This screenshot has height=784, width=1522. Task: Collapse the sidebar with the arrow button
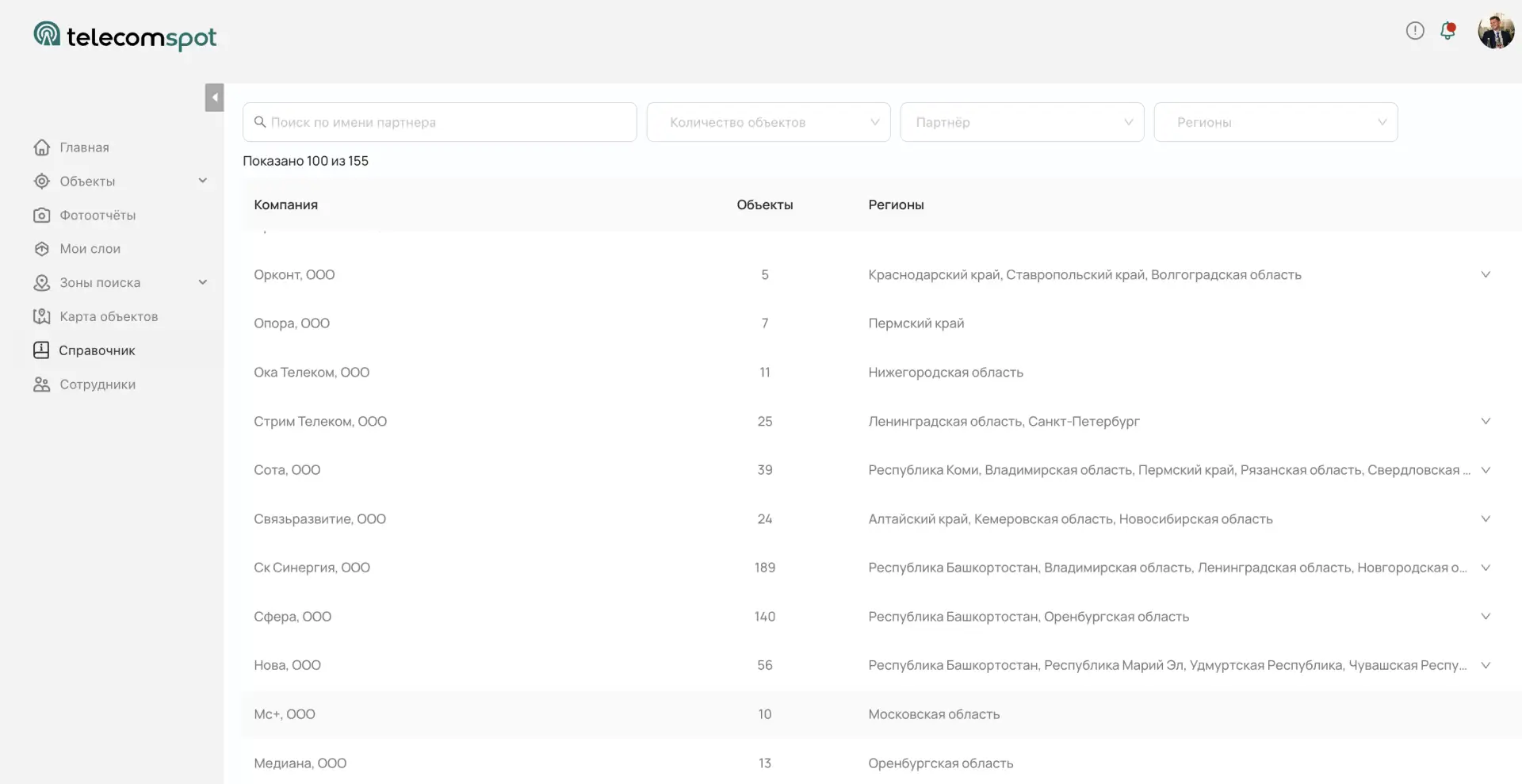click(214, 98)
